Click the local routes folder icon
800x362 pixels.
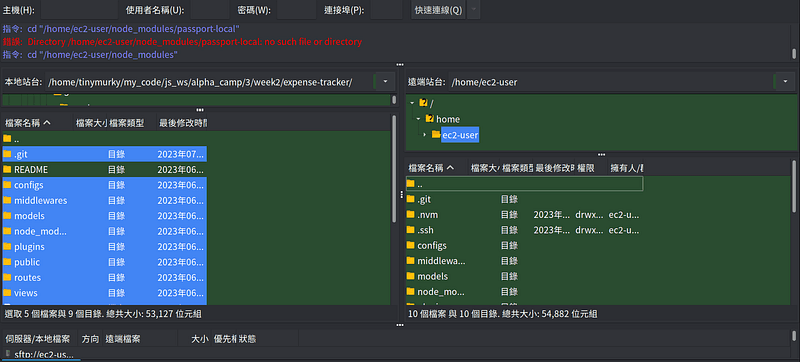click(x=7, y=278)
